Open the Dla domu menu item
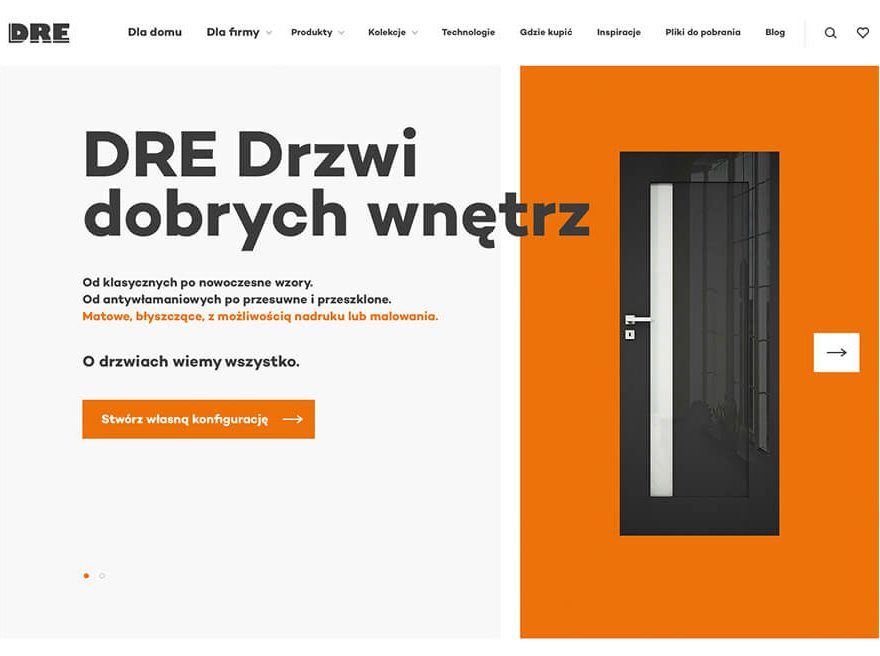 pos(155,32)
